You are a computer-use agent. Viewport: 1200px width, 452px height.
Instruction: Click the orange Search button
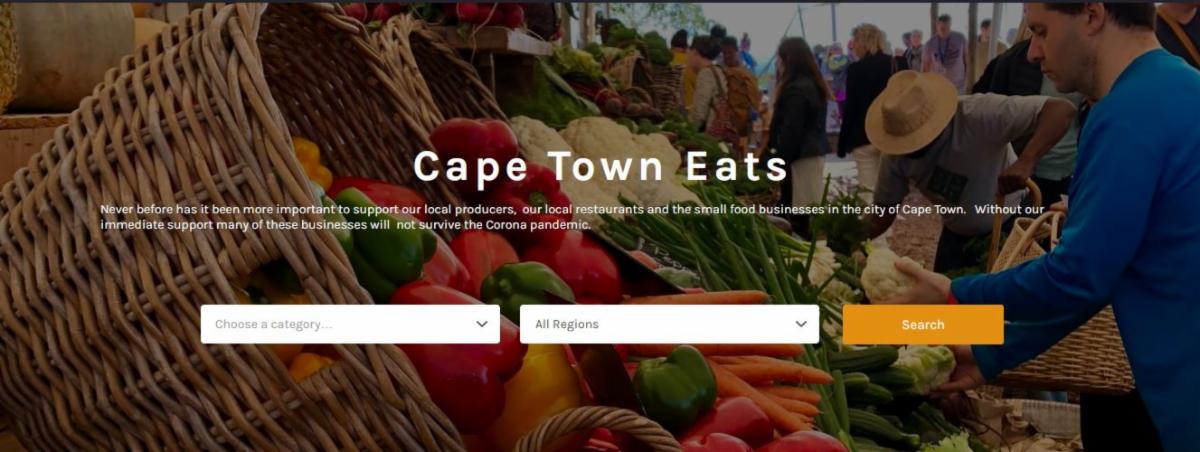923,324
